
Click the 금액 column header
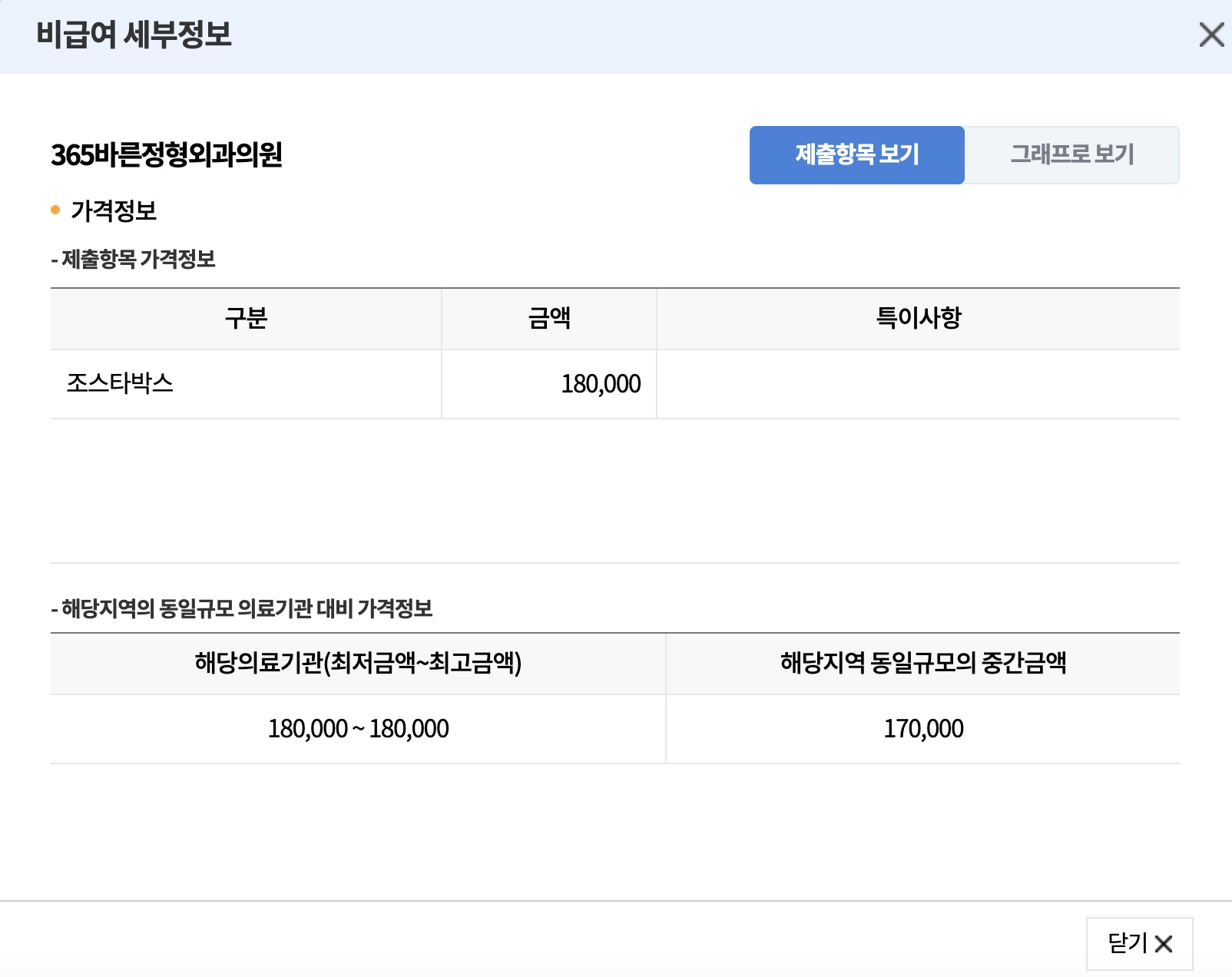[x=548, y=318]
